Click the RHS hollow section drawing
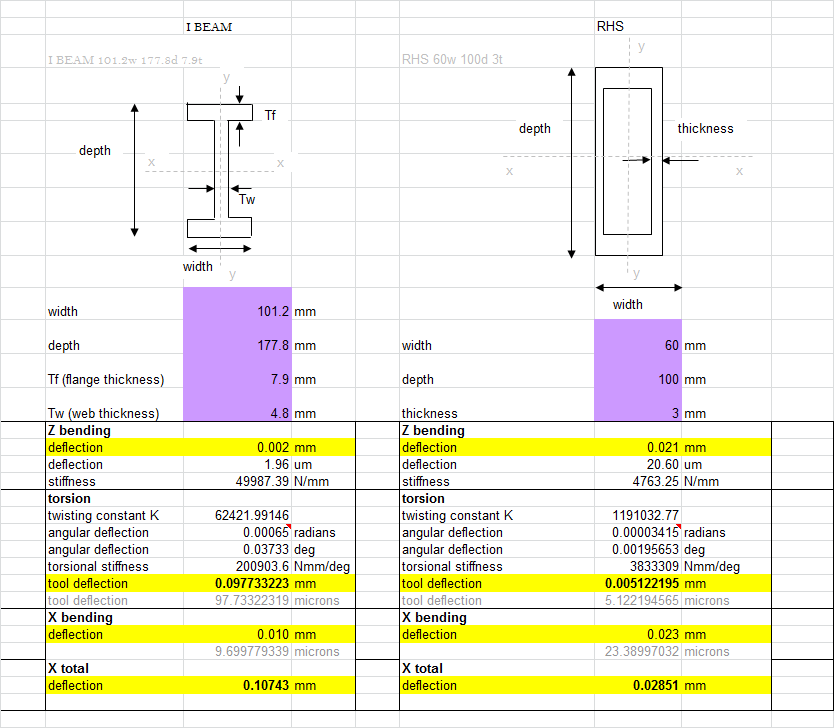Viewport: 834px width, 728px height. [628, 162]
